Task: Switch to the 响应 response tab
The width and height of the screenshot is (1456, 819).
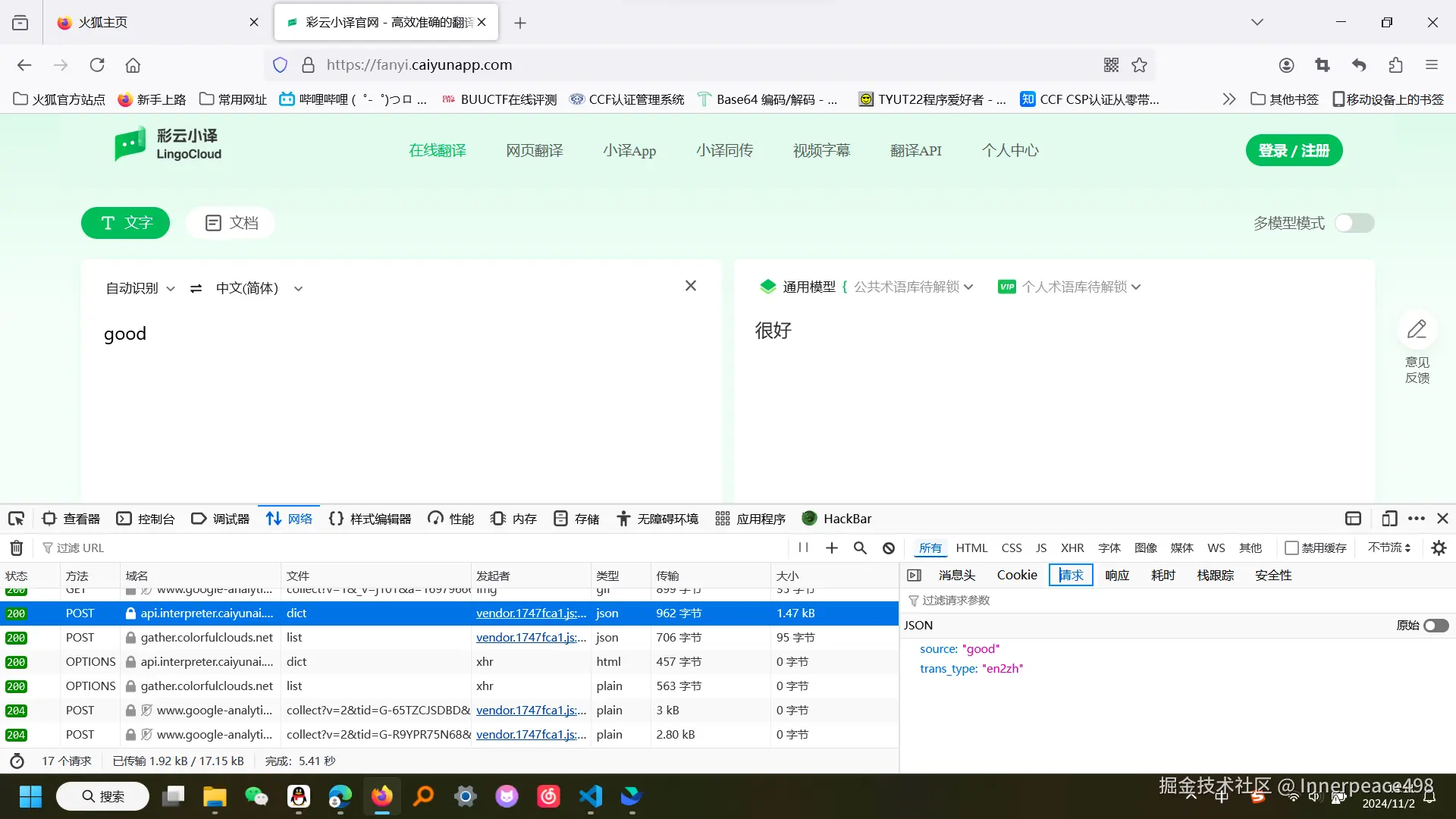Action: tap(1116, 575)
